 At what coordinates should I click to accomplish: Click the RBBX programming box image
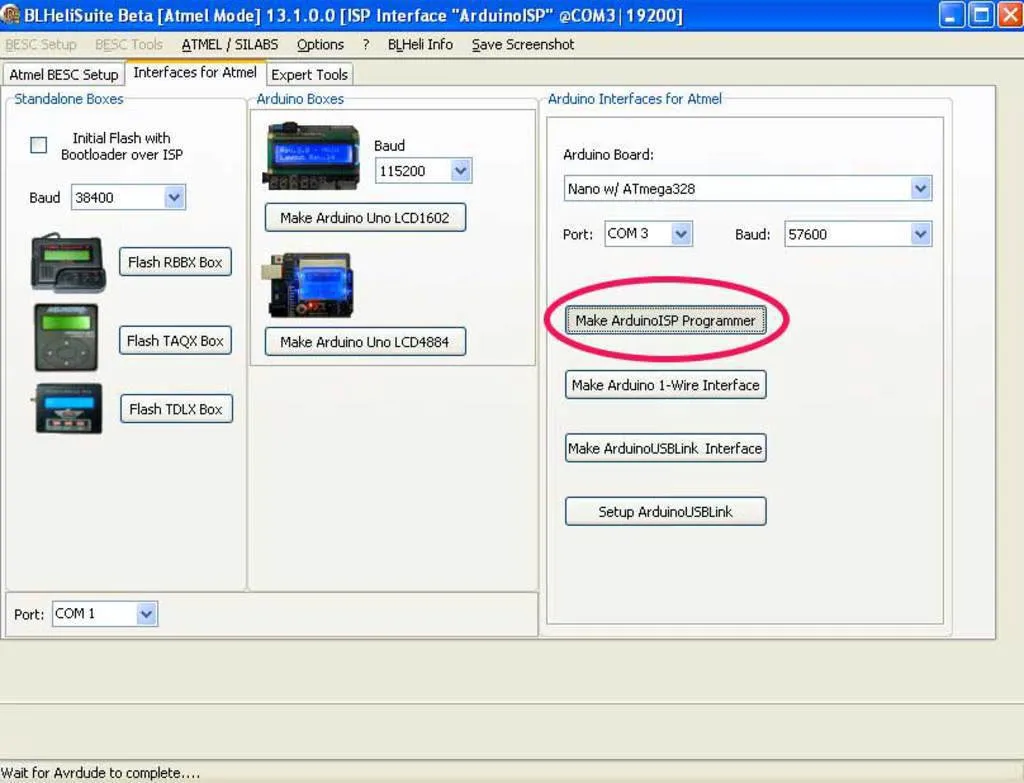(x=68, y=263)
